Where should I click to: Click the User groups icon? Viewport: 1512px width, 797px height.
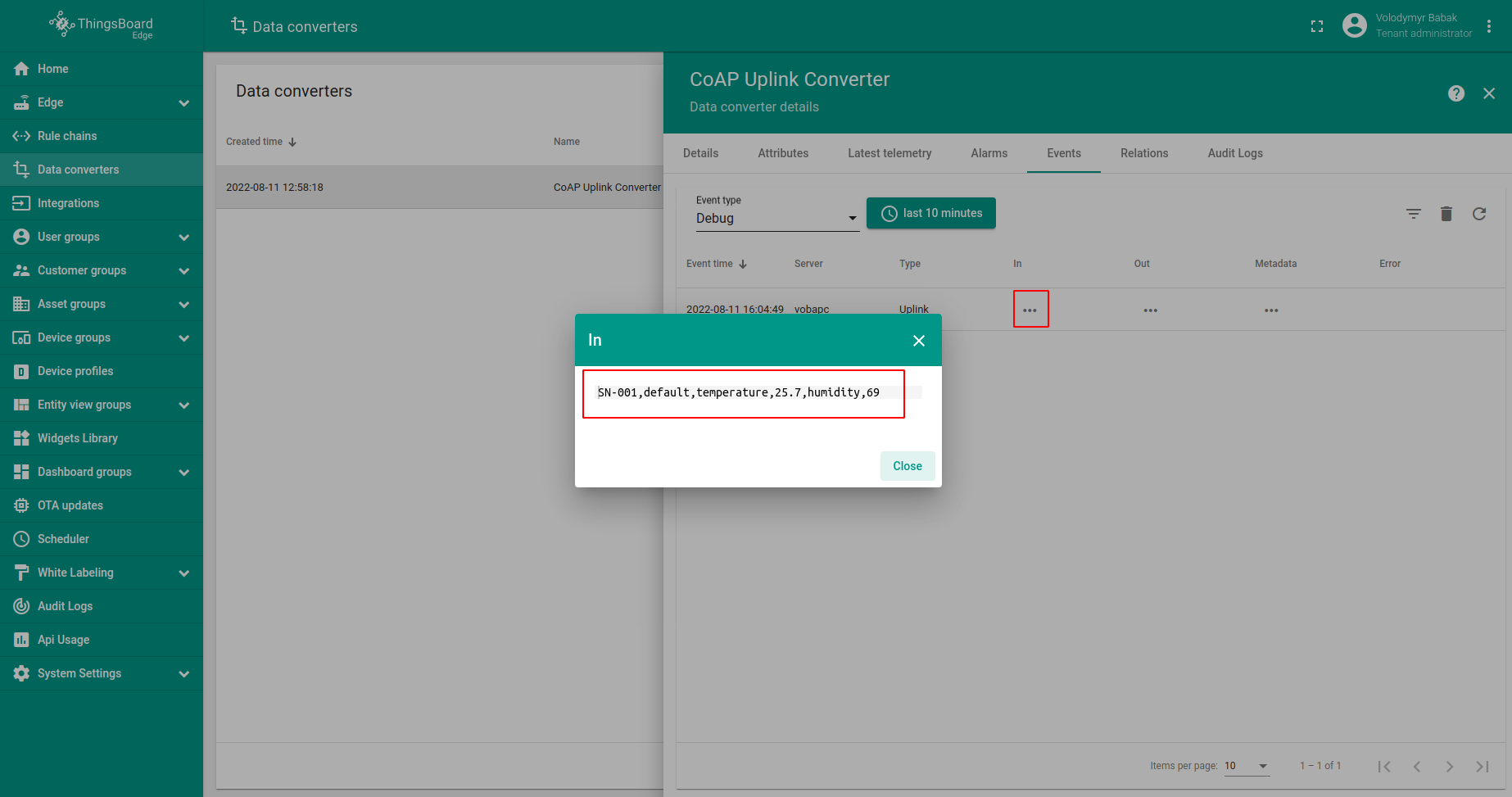pyautogui.click(x=21, y=237)
